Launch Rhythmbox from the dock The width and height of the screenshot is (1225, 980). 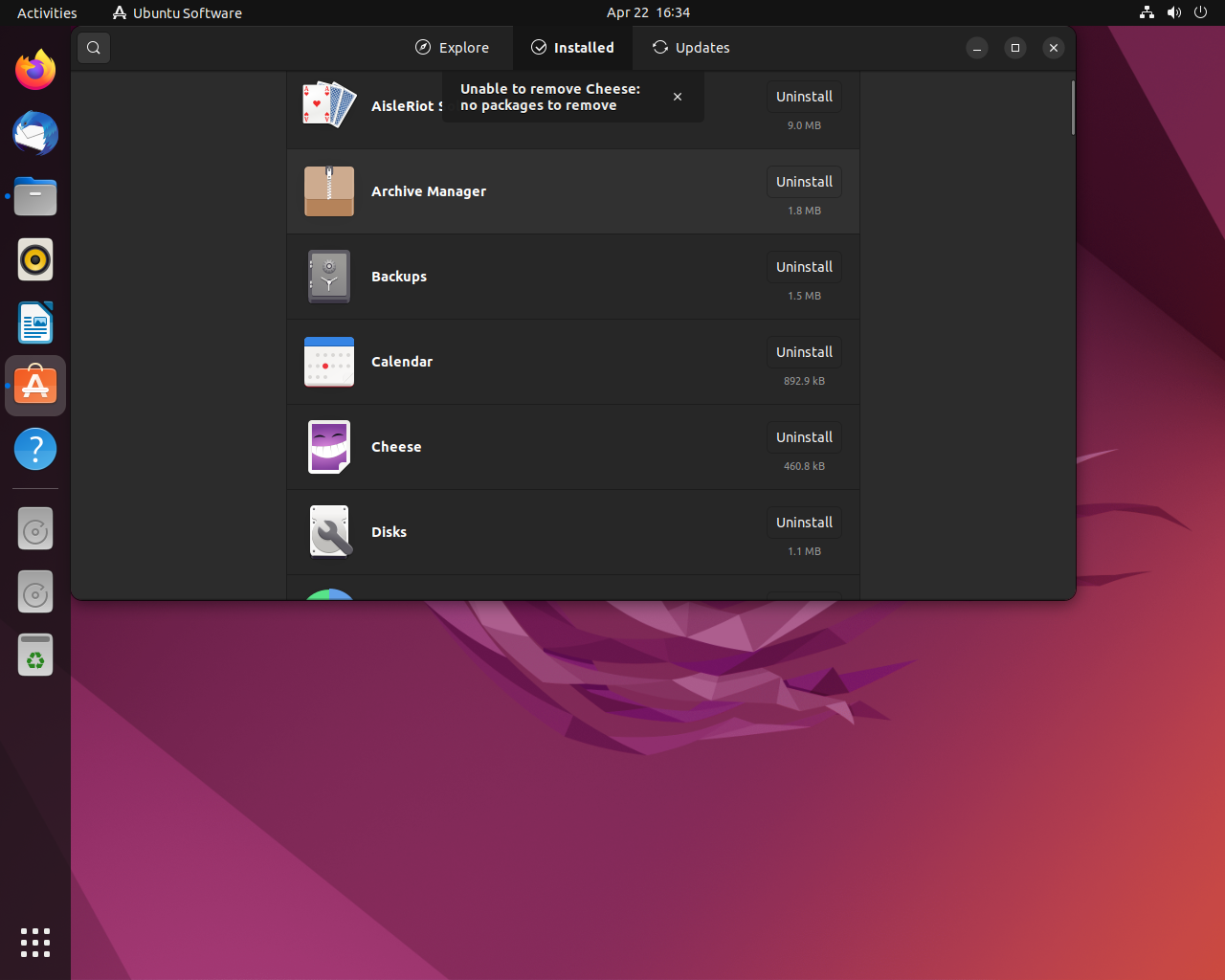[x=35, y=259]
